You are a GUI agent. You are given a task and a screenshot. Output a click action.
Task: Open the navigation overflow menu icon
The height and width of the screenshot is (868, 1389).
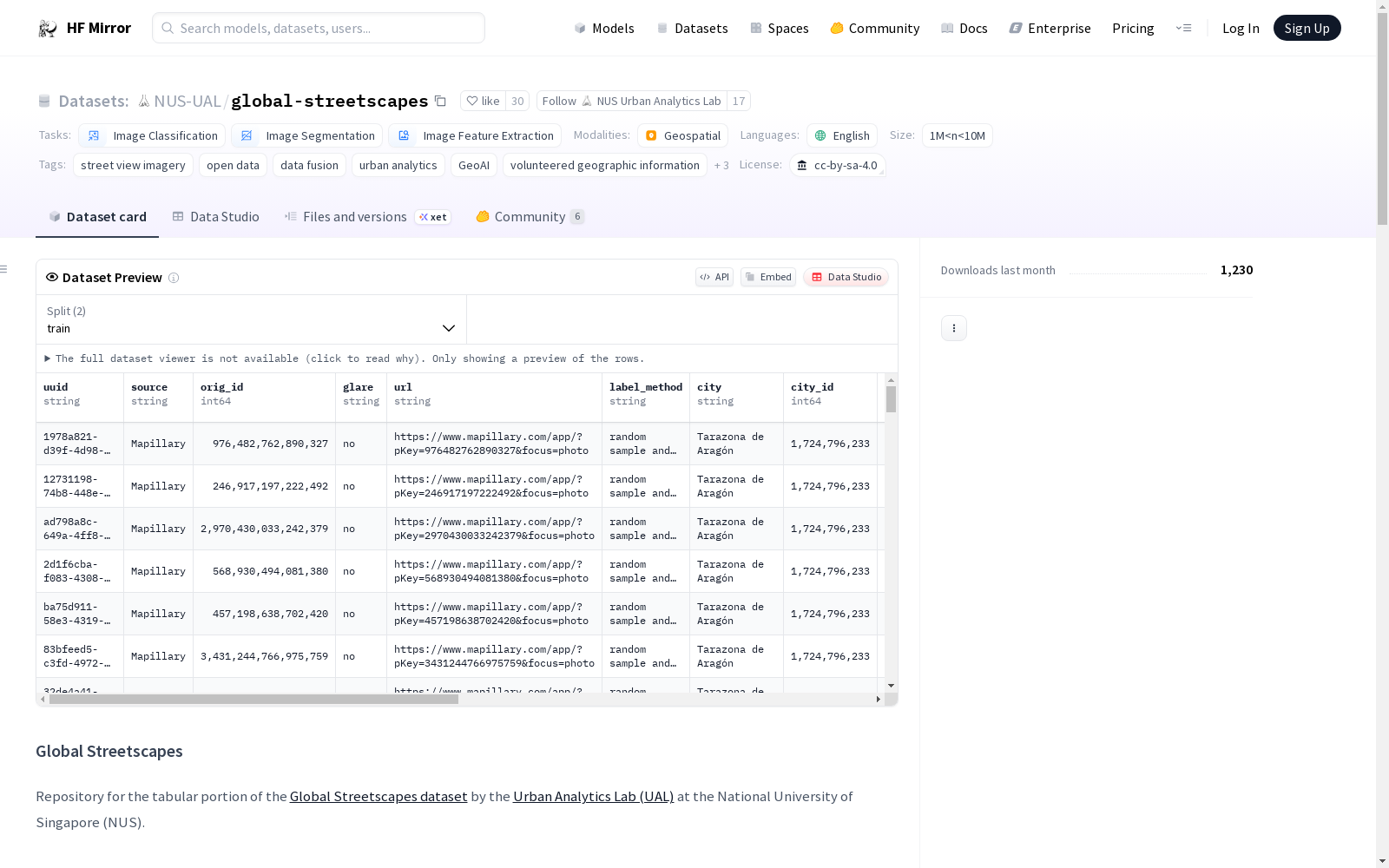[1183, 28]
